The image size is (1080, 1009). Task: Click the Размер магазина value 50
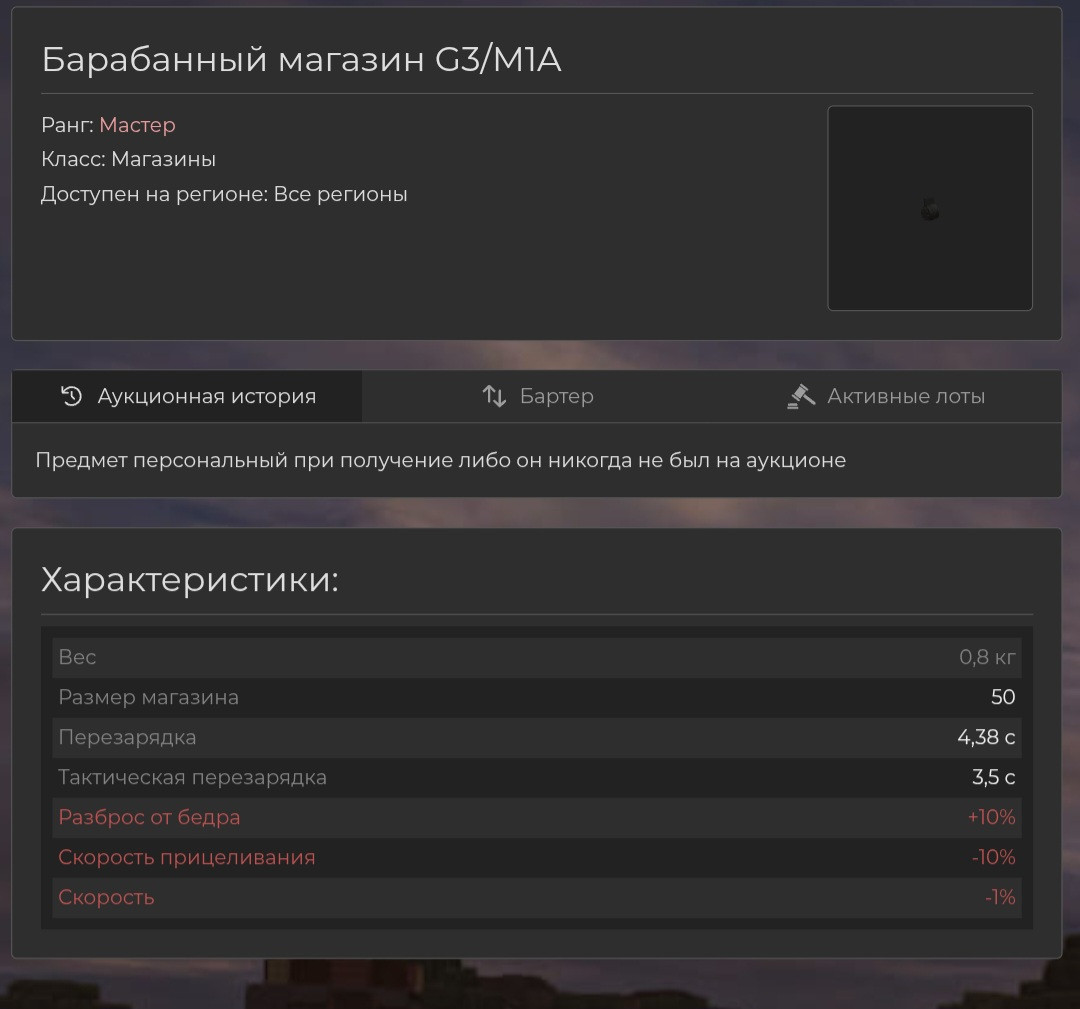[1002, 697]
